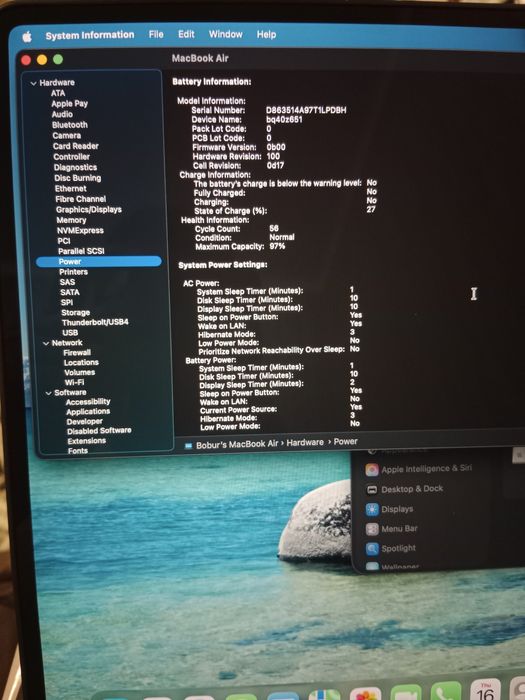The image size is (525, 700).
Task: Select Printers in the sidebar
Action: [74, 272]
